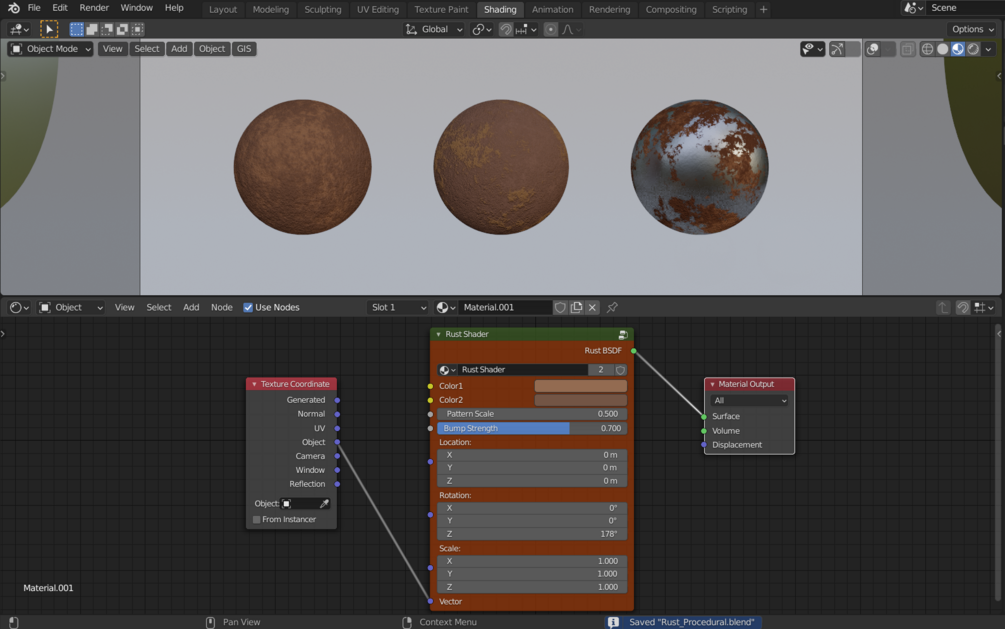Click the viewport View menu button

pyautogui.click(x=112, y=49)
